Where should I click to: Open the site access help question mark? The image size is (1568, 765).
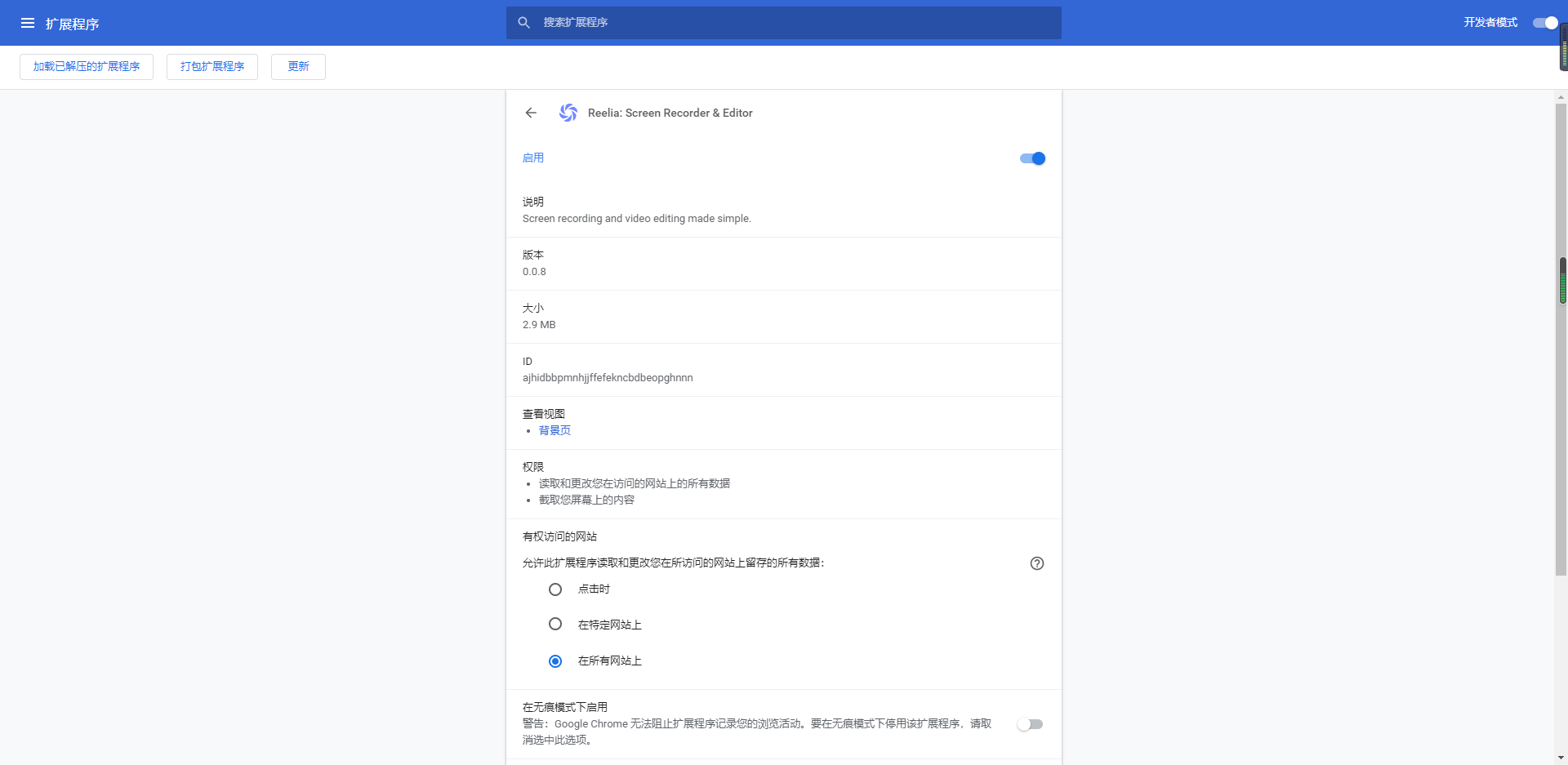[x=1036, y=563]
